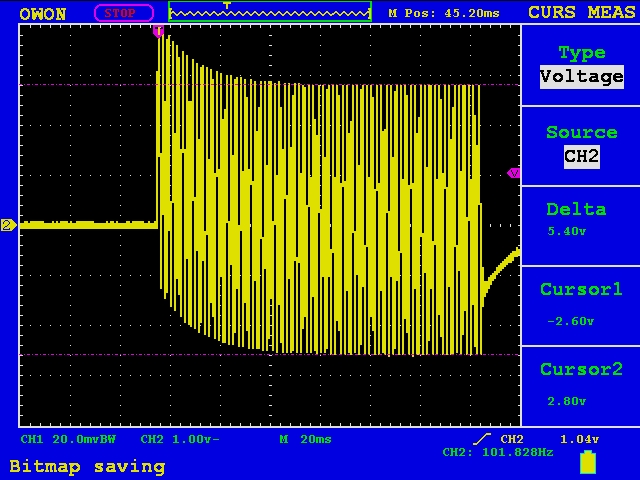The image size is (640, 480).
Task: Click the rising edge trigger slope icon
Action: coord(482,439)
